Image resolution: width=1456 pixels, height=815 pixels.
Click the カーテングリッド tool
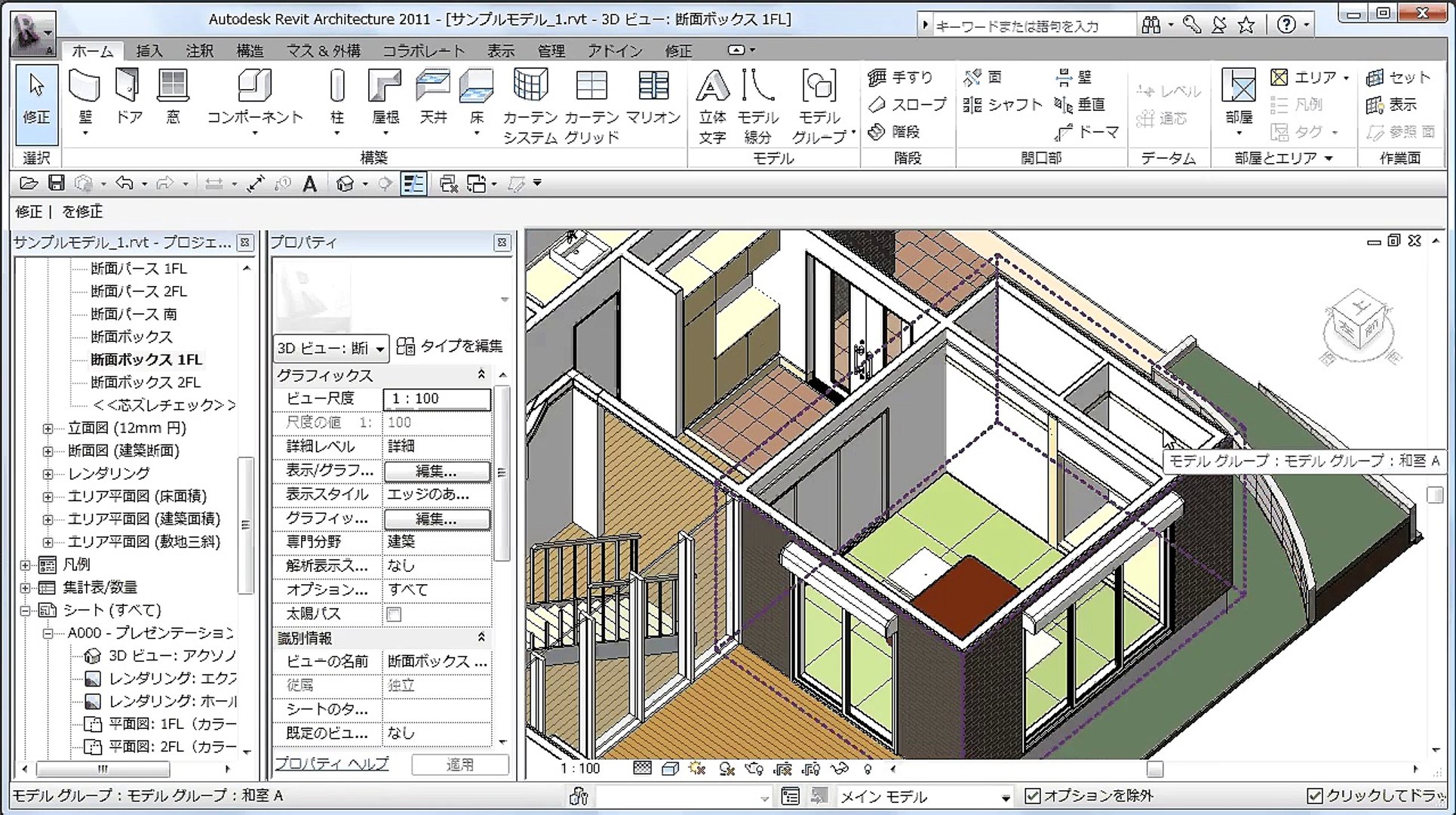[x=591, y=106]
